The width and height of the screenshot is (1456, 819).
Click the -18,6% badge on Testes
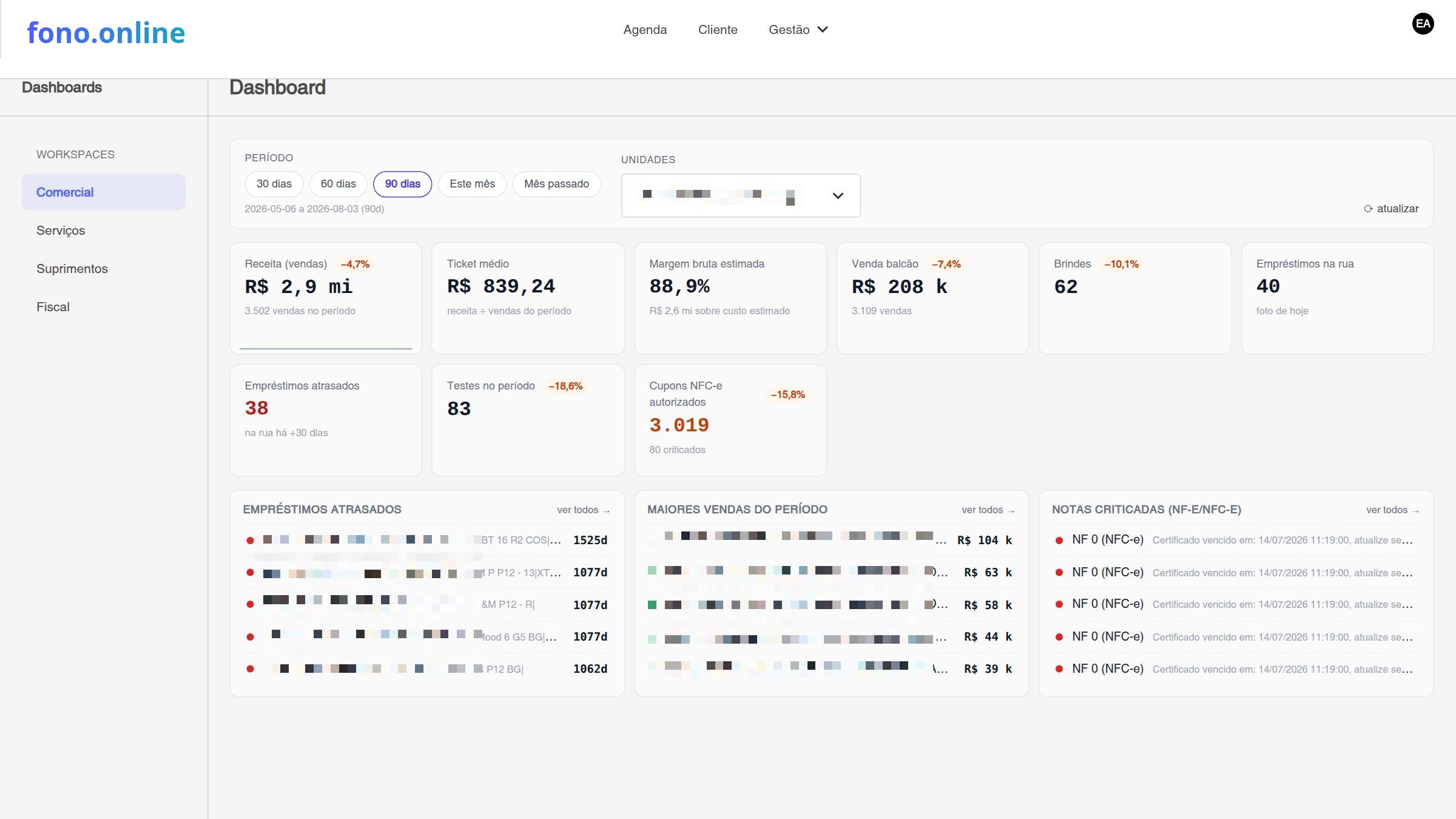[x=565, y=386]
